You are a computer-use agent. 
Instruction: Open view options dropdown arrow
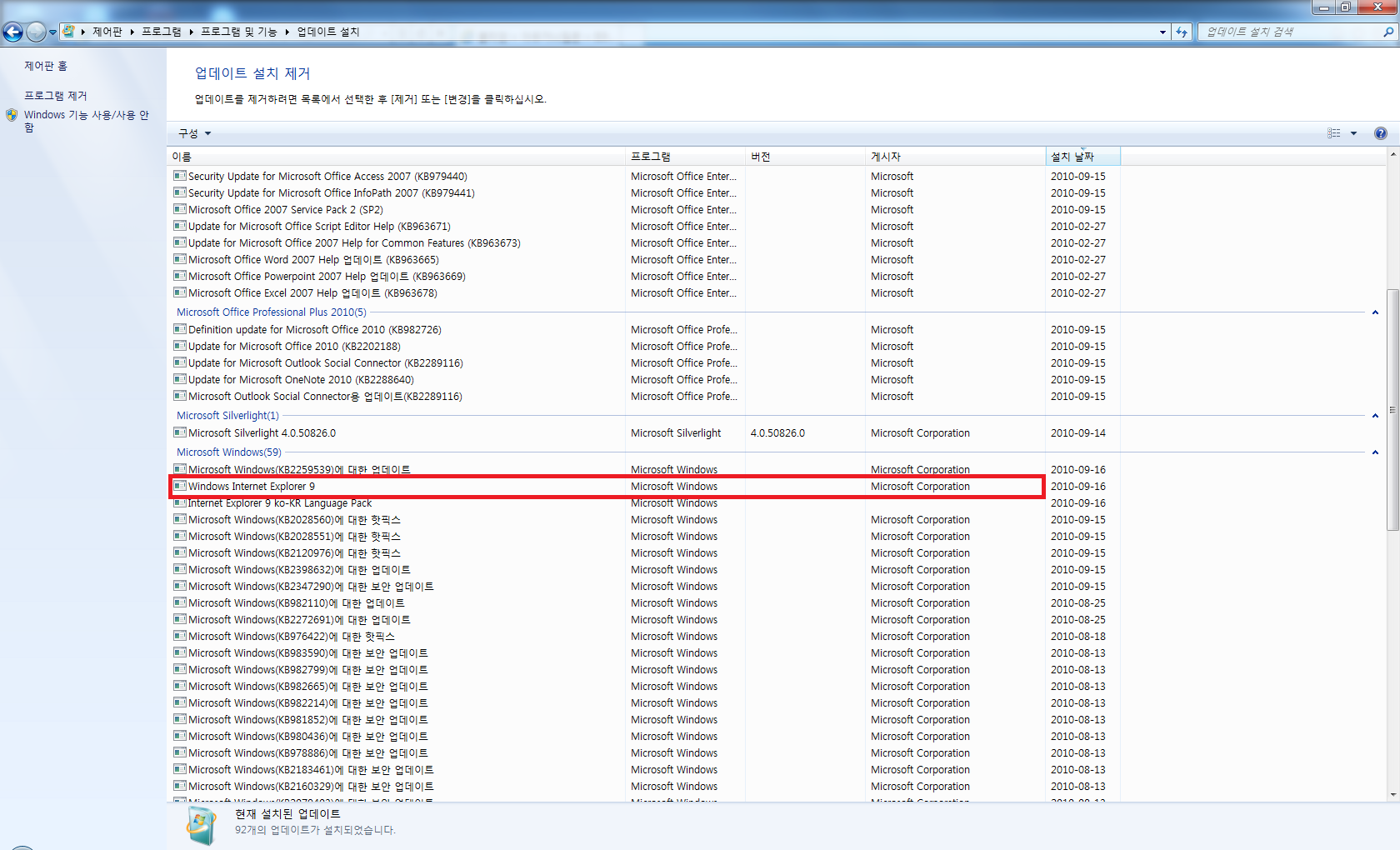(1353, 133)
